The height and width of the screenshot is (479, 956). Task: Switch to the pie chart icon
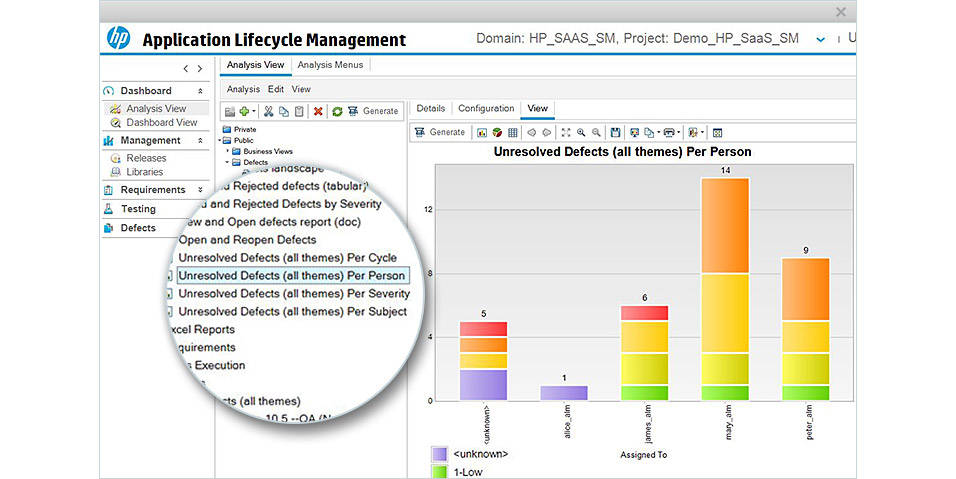[498, 132]
